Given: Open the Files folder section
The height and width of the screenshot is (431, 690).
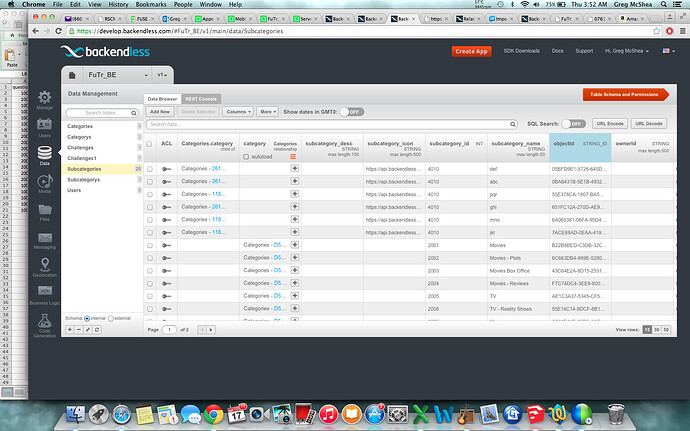Looking at the screenshot, I should pyautogui.click(x=44, y=212).
